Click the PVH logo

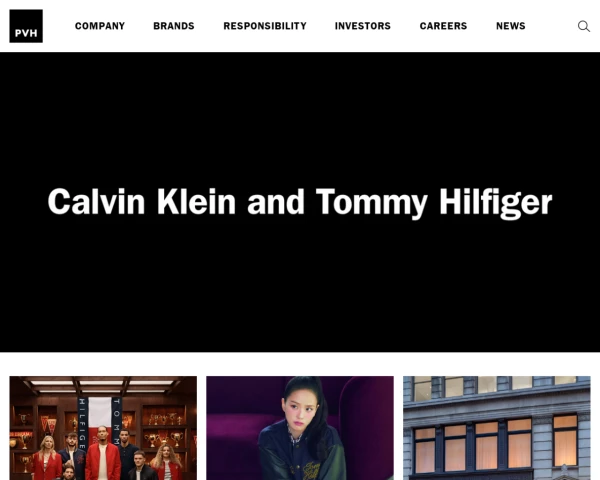(26, 26)
